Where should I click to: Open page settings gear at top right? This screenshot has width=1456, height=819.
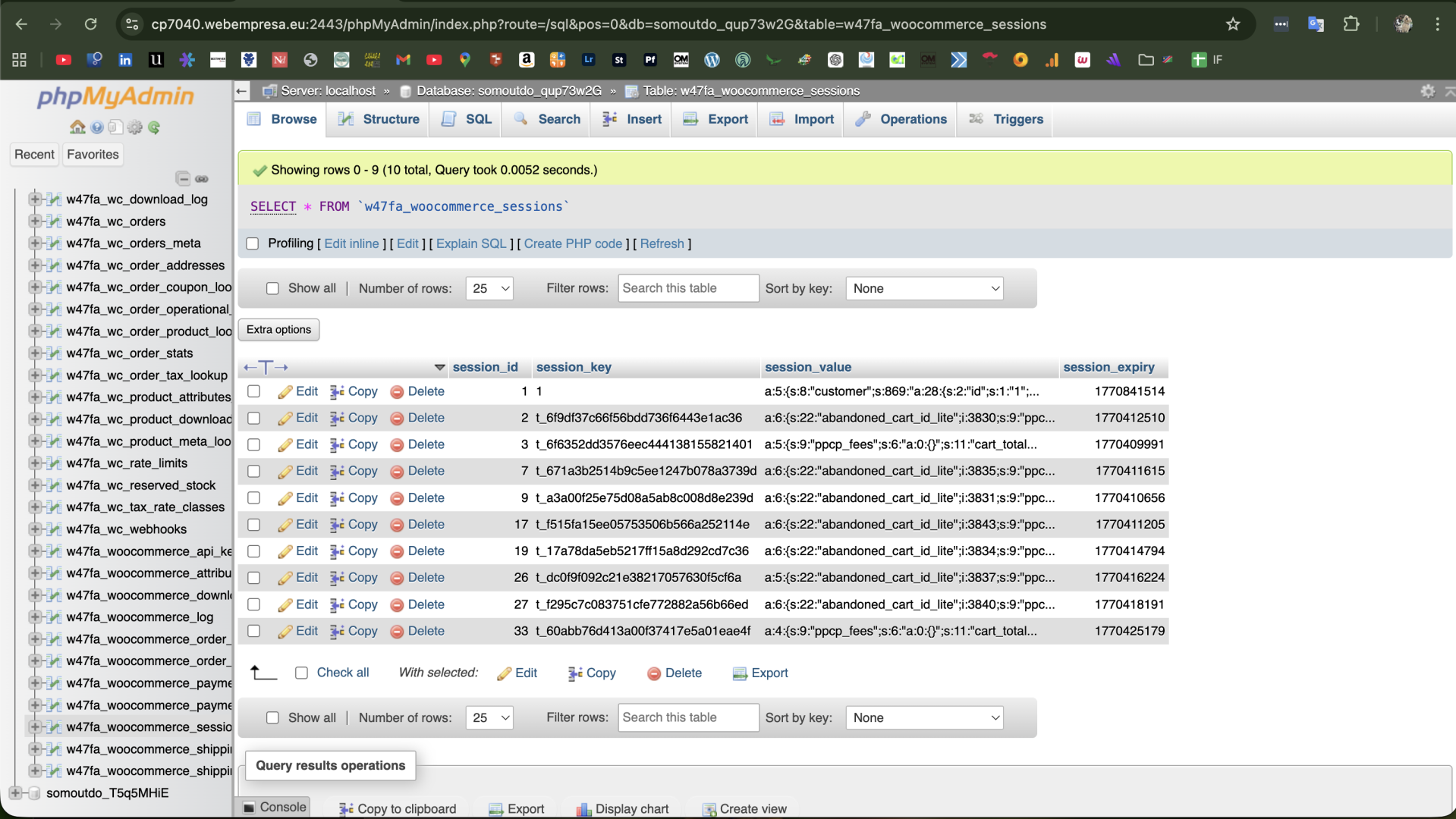point(1427,91)
